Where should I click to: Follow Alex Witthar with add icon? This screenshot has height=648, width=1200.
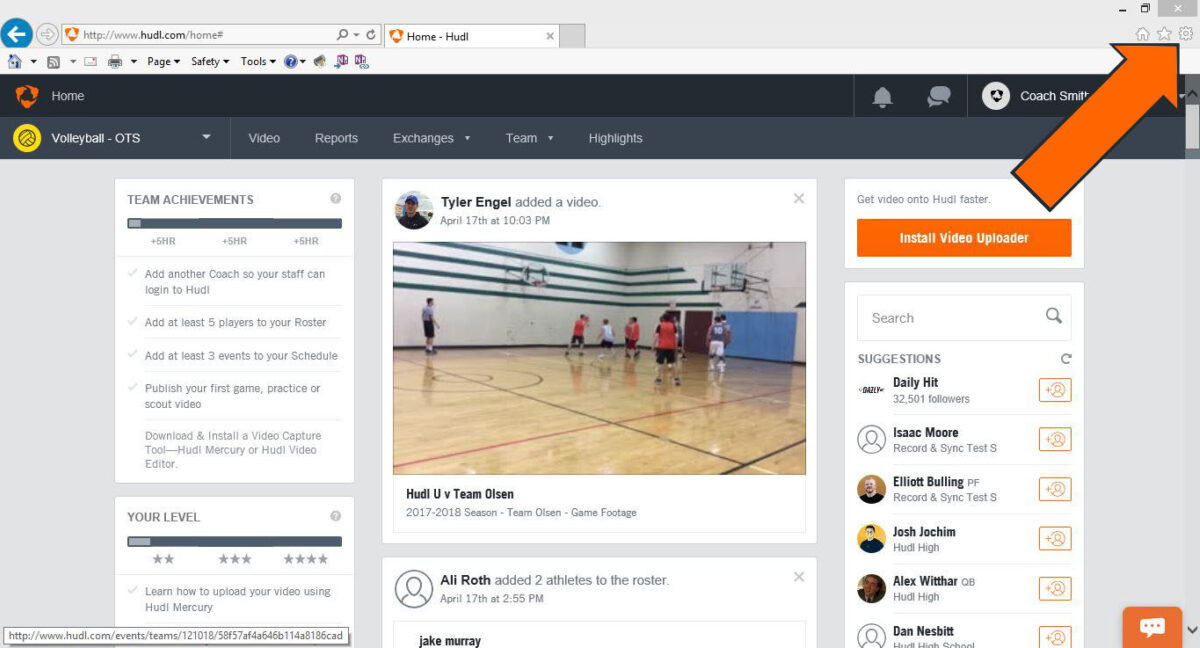[x=1055, y=588]
